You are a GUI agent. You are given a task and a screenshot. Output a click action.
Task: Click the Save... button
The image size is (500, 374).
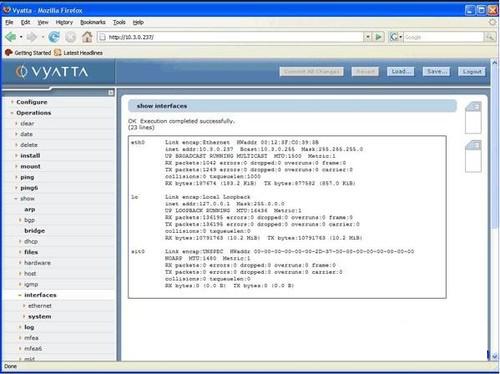coord(436,72)
